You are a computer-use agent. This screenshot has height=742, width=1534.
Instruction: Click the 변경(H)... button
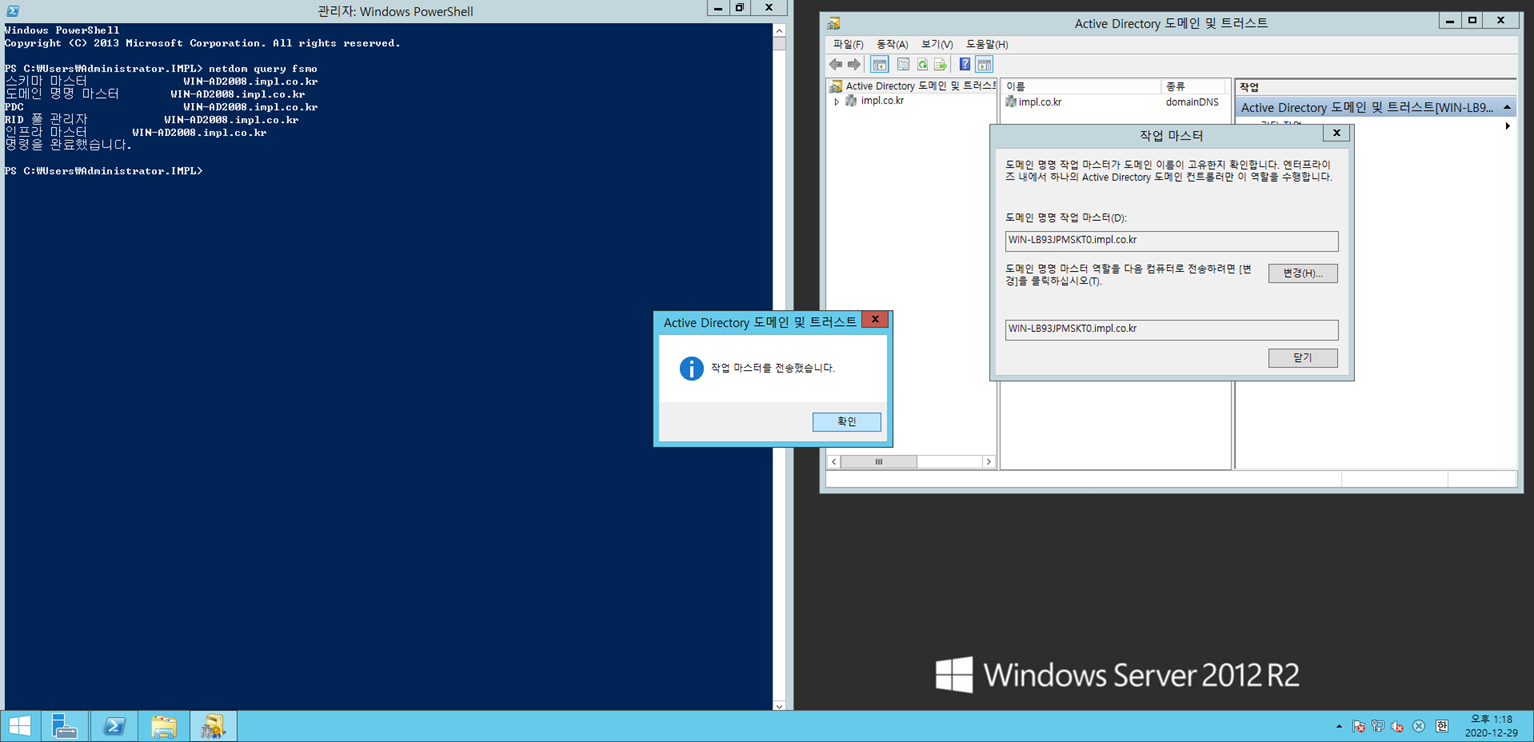click(1303, 273)
